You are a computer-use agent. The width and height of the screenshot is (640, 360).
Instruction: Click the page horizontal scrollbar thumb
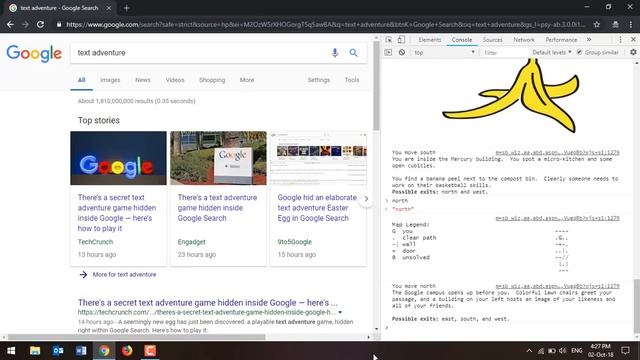coord(137,337)
